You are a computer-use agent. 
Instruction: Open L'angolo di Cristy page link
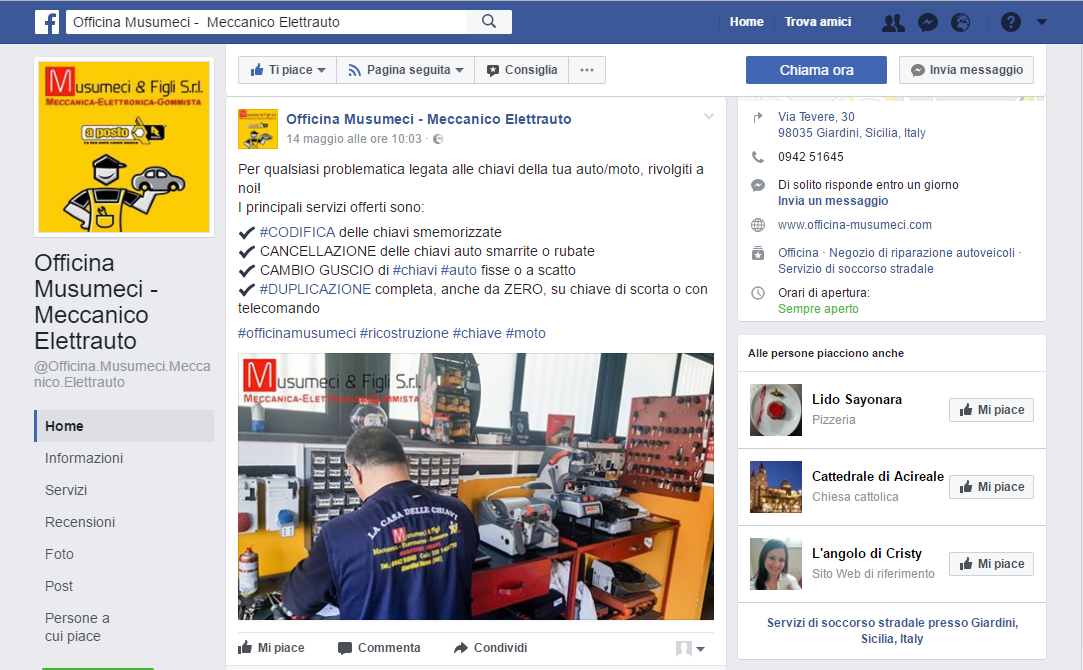(867, 553)
